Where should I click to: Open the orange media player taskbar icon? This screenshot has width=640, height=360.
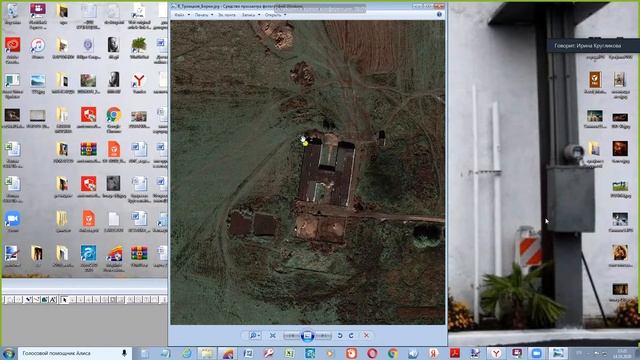[330, 353]
